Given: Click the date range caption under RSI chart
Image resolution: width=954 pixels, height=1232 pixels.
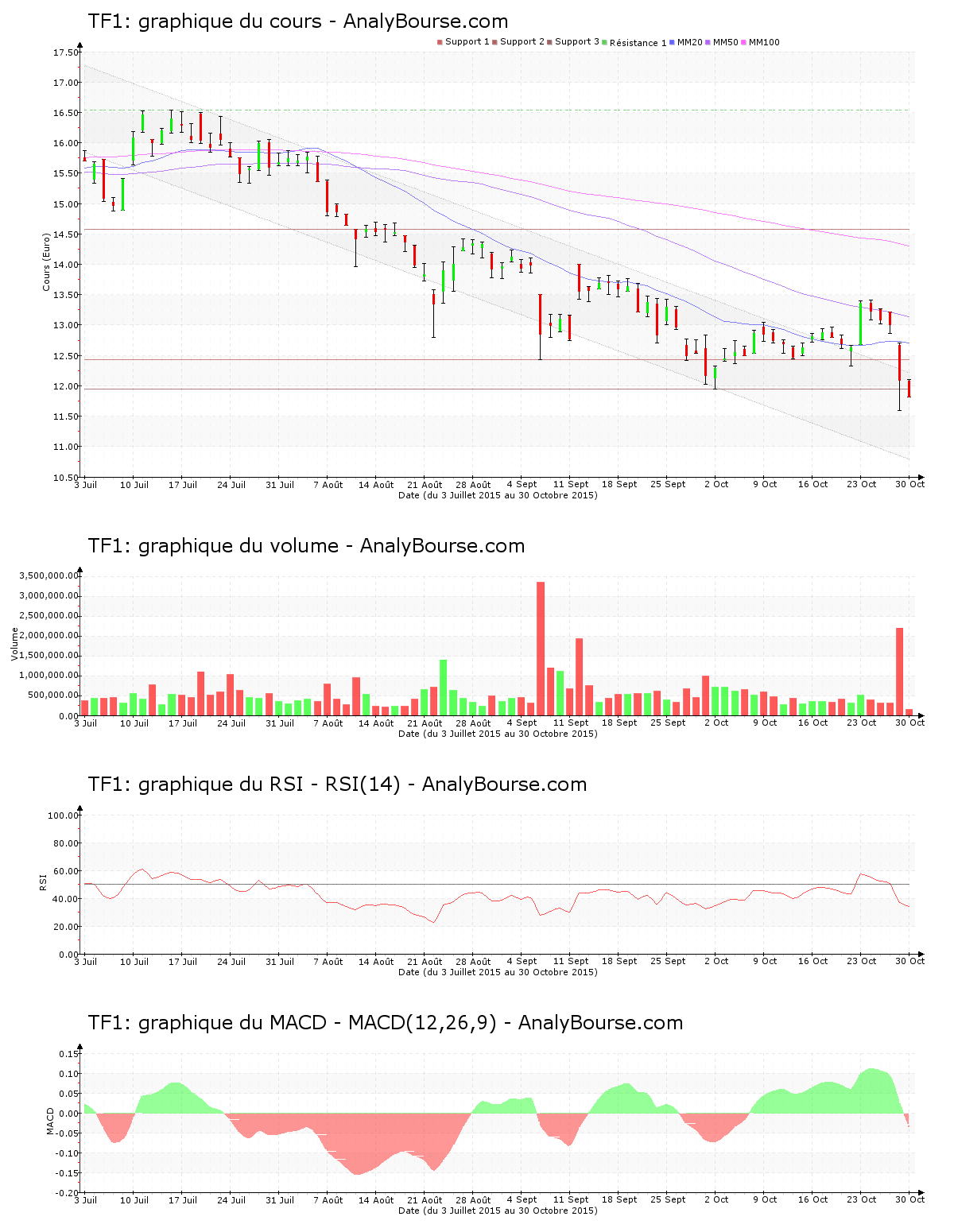Looking at the screenshot, I should (x=498, y=972).
